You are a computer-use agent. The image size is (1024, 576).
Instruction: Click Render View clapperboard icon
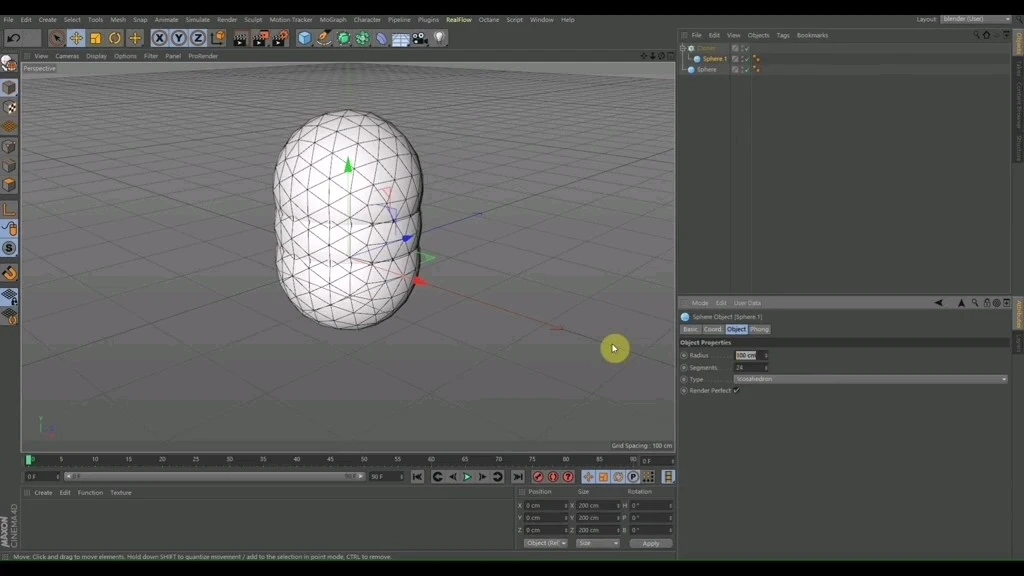240,38
